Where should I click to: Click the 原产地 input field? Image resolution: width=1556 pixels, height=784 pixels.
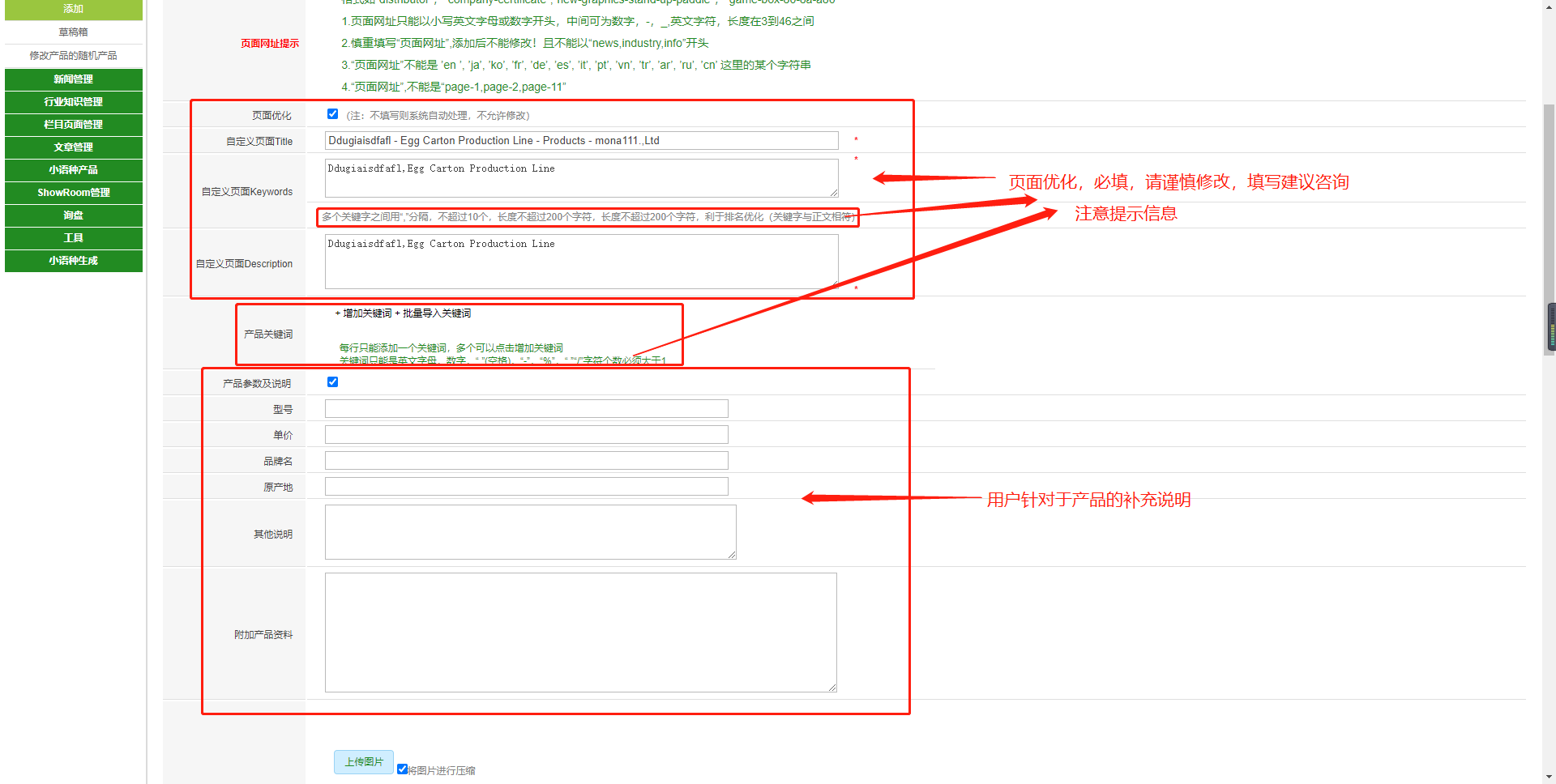click(x=527, y=487)
